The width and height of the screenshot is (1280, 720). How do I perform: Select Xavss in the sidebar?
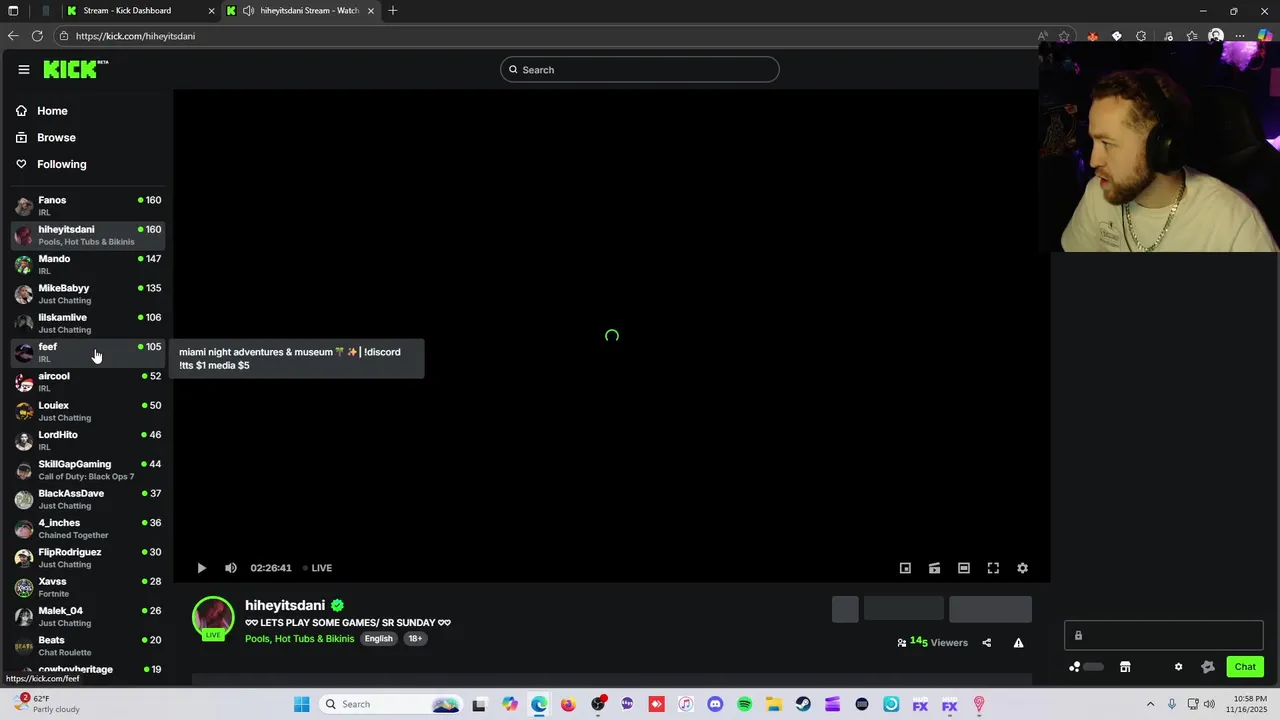click(88, 587)
